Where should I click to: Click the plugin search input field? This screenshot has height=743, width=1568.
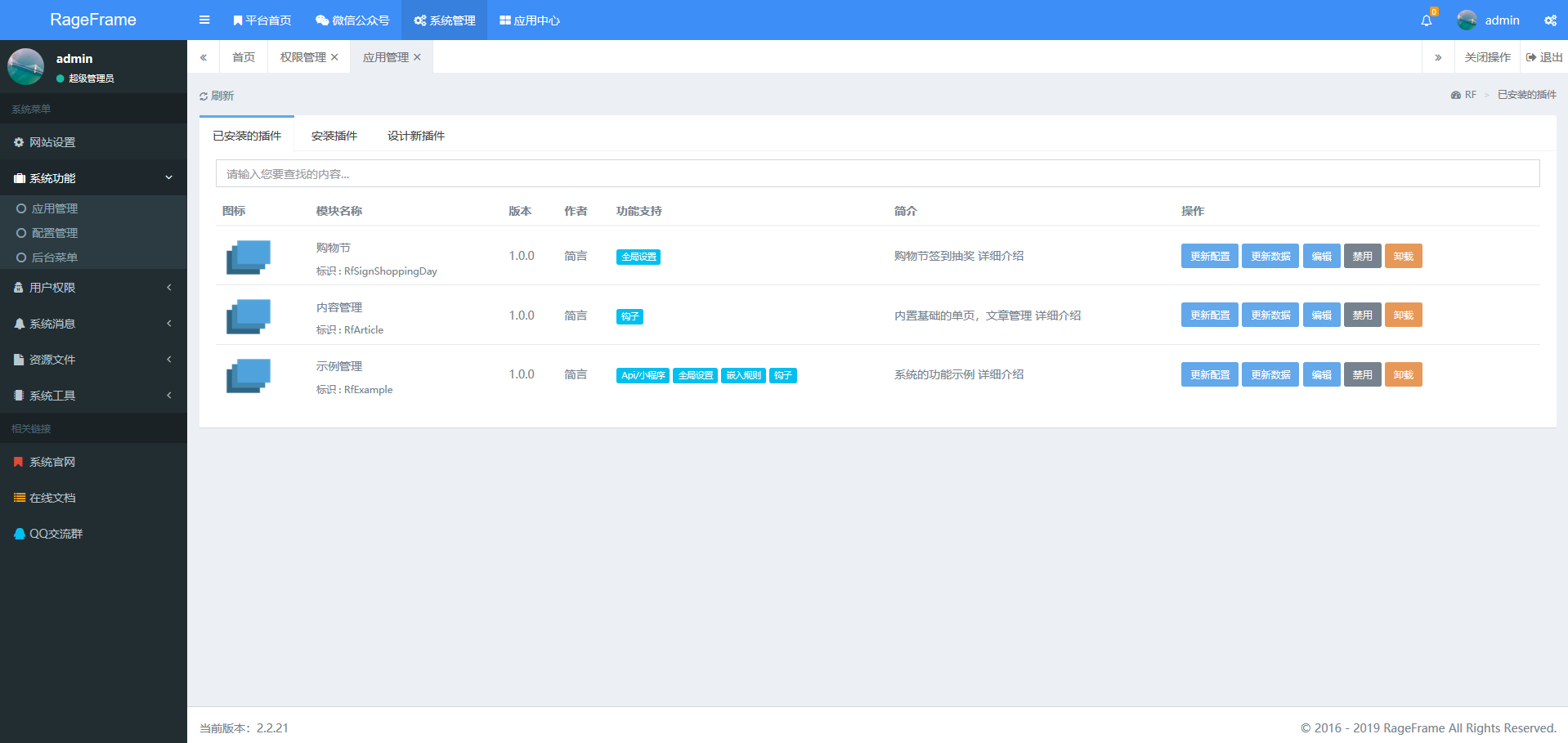click(x=878, y=173)
